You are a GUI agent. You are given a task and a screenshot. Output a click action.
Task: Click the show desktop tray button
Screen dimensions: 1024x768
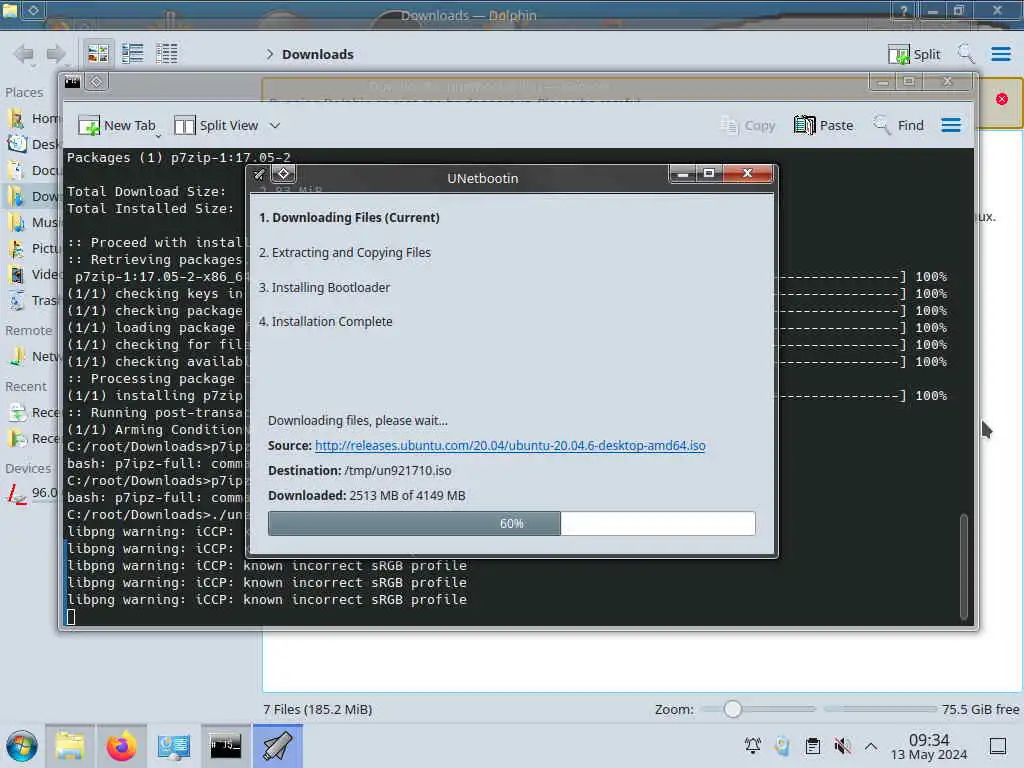pyautogui.click(x=998, y=746)
